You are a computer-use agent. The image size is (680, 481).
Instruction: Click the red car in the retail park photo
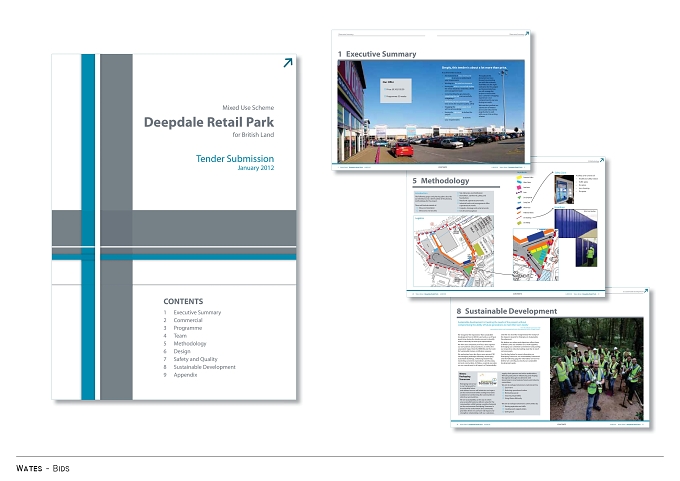(402, 150)
